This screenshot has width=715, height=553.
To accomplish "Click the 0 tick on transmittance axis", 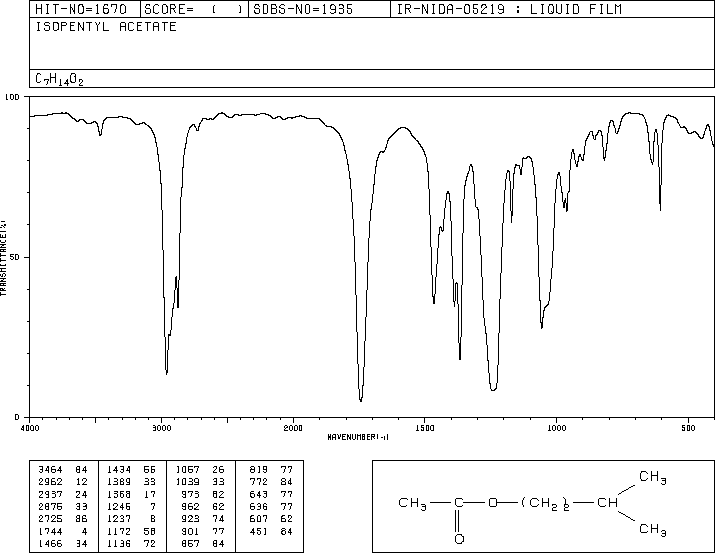I will pos(17,417).
